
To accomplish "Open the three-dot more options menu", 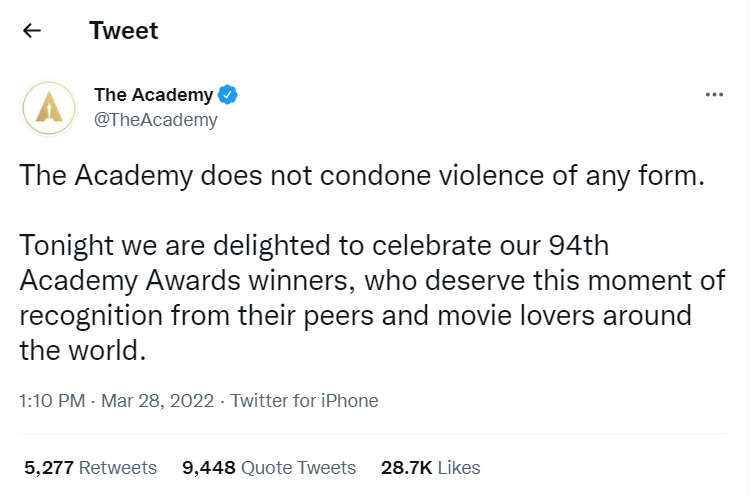I will click(714, 94).
